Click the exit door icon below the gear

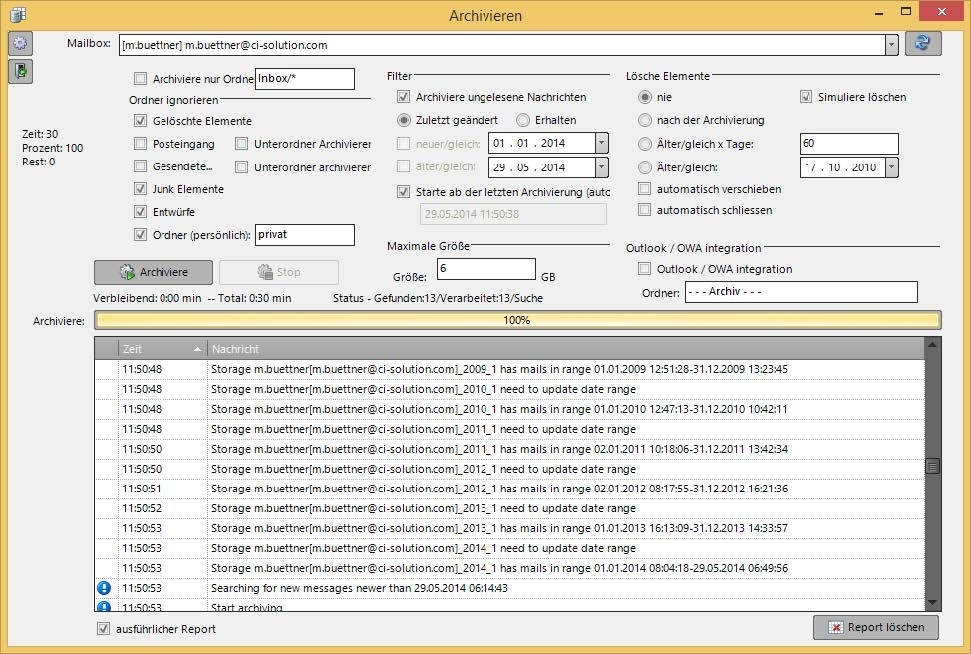(20, 71)
